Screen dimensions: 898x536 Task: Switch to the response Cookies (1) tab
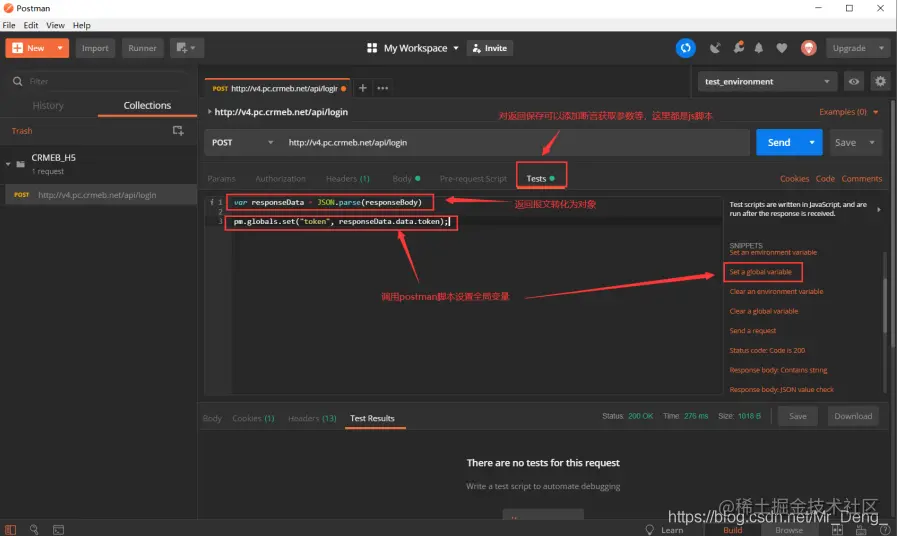pyautogui.click(x=253, y=419)
